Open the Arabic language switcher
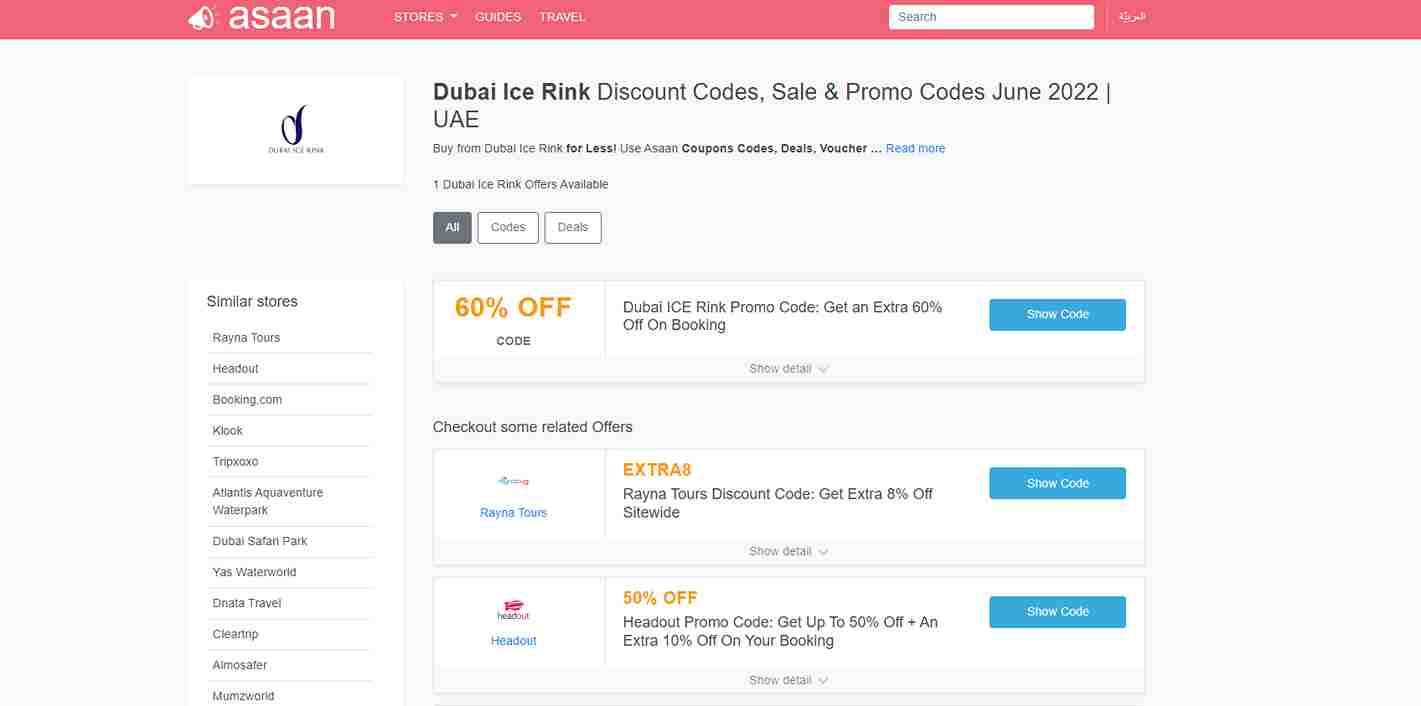 pyautogui.click(x=1133, y=17)
